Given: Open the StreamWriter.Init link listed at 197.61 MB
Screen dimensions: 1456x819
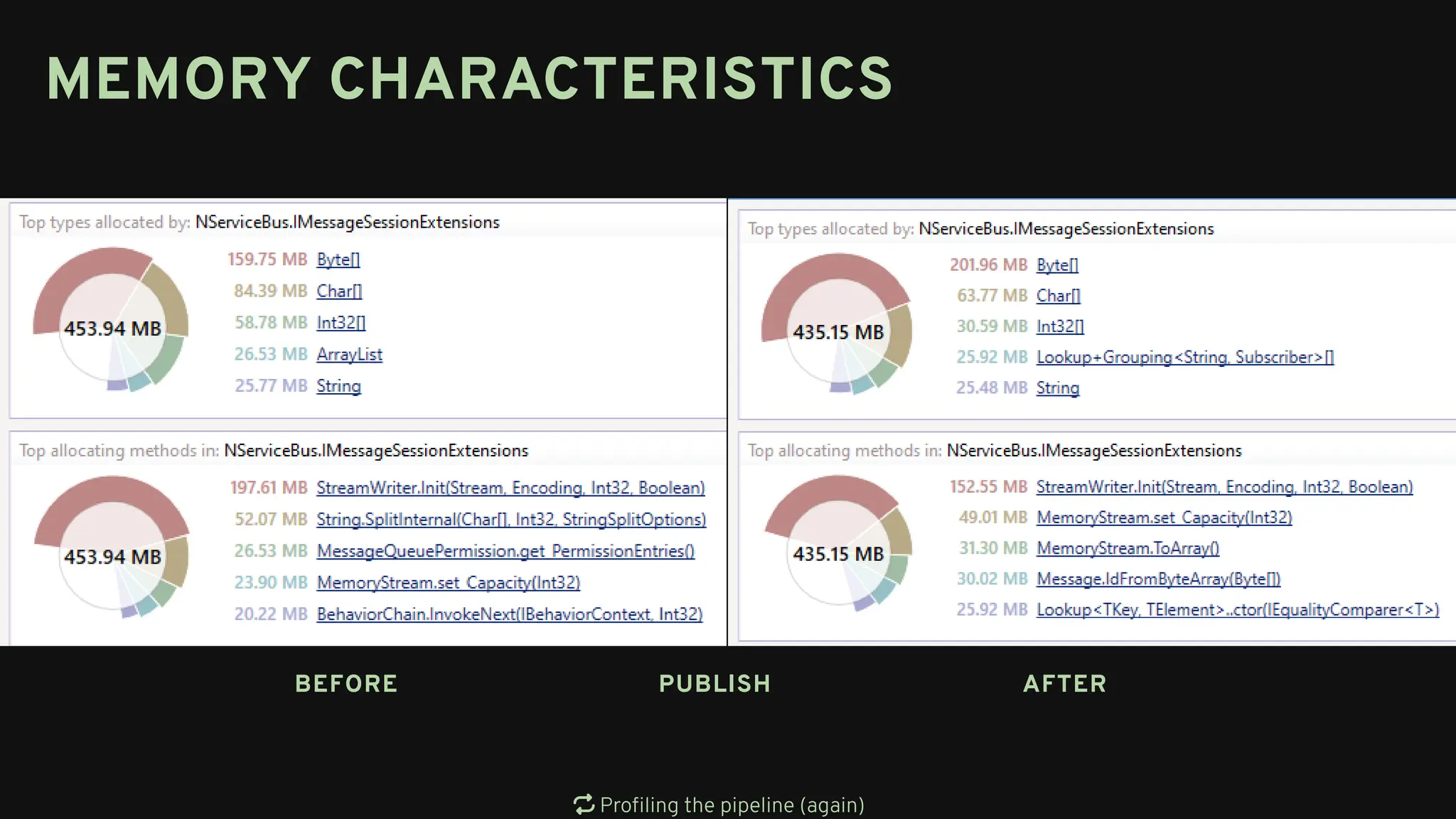Looking at the screenshot, I should (x=511, y=488).
